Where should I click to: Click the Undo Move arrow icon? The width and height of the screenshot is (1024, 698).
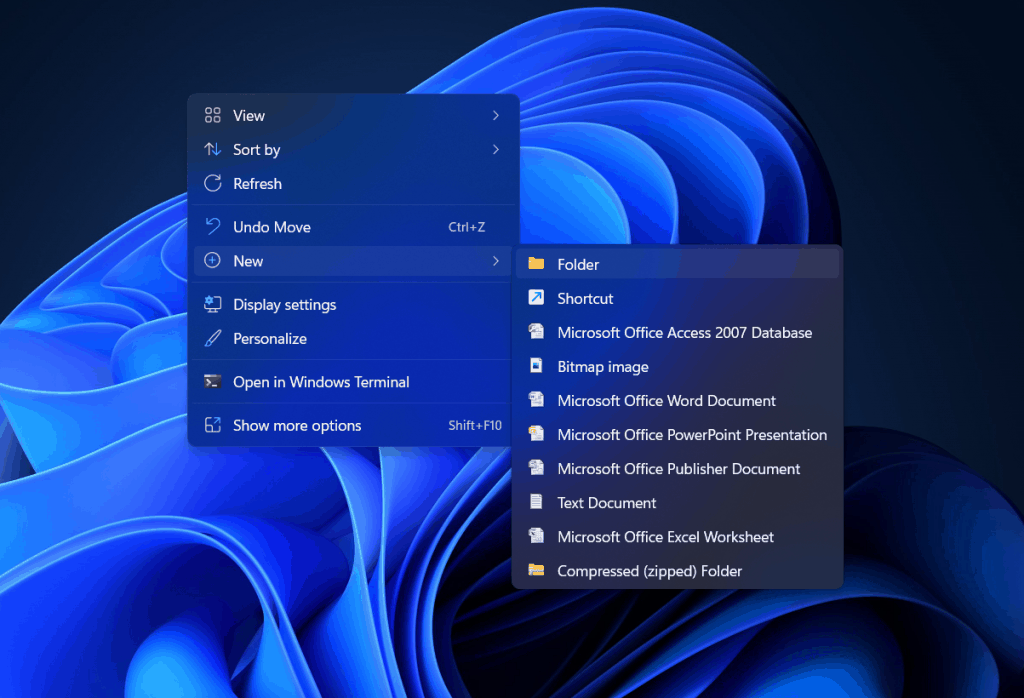coord(212,226)
